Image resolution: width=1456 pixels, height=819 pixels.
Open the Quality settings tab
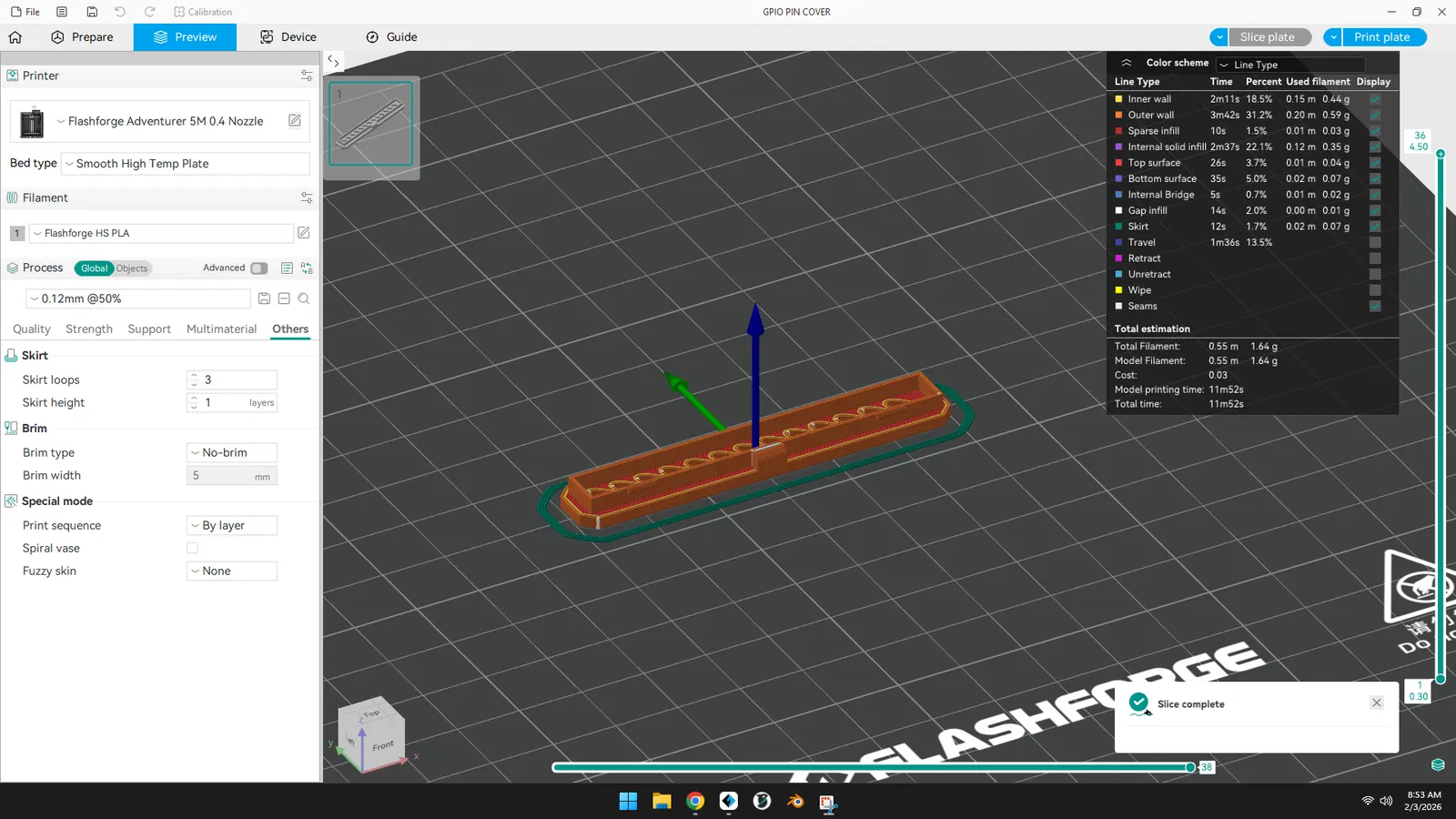coord(32,329)
